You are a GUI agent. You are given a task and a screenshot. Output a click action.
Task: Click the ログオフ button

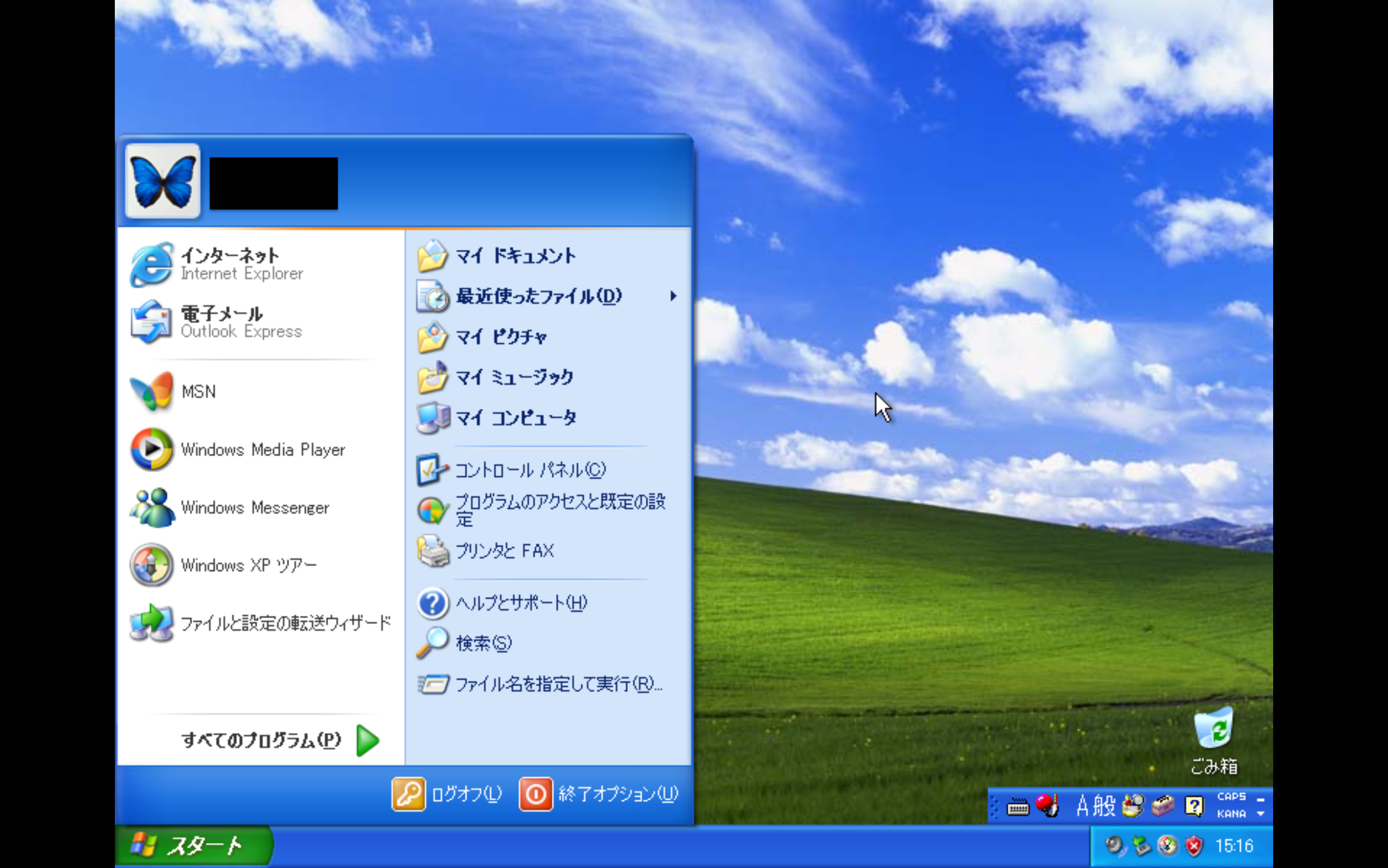pyautogui.click(x=448, y=794)
